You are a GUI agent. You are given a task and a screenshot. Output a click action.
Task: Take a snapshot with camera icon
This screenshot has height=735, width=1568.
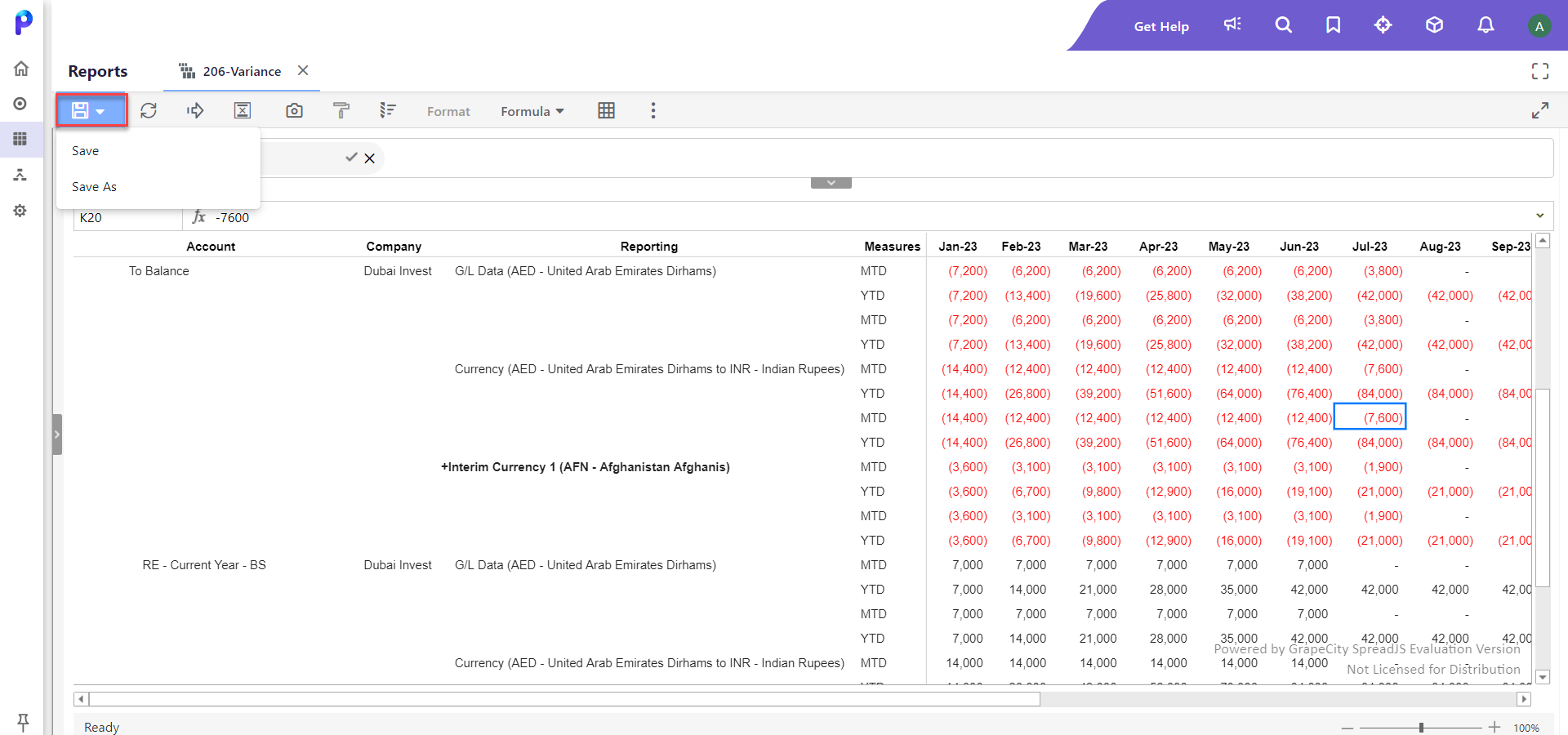point(294,110)
